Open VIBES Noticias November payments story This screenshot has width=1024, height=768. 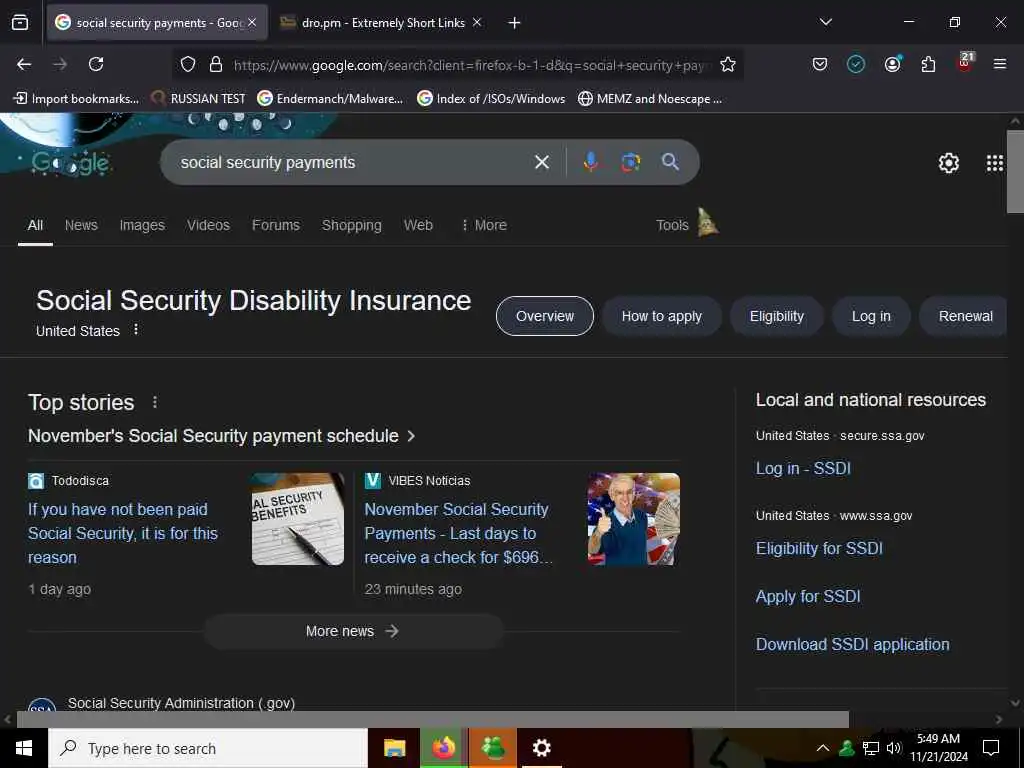pos(458,533)
